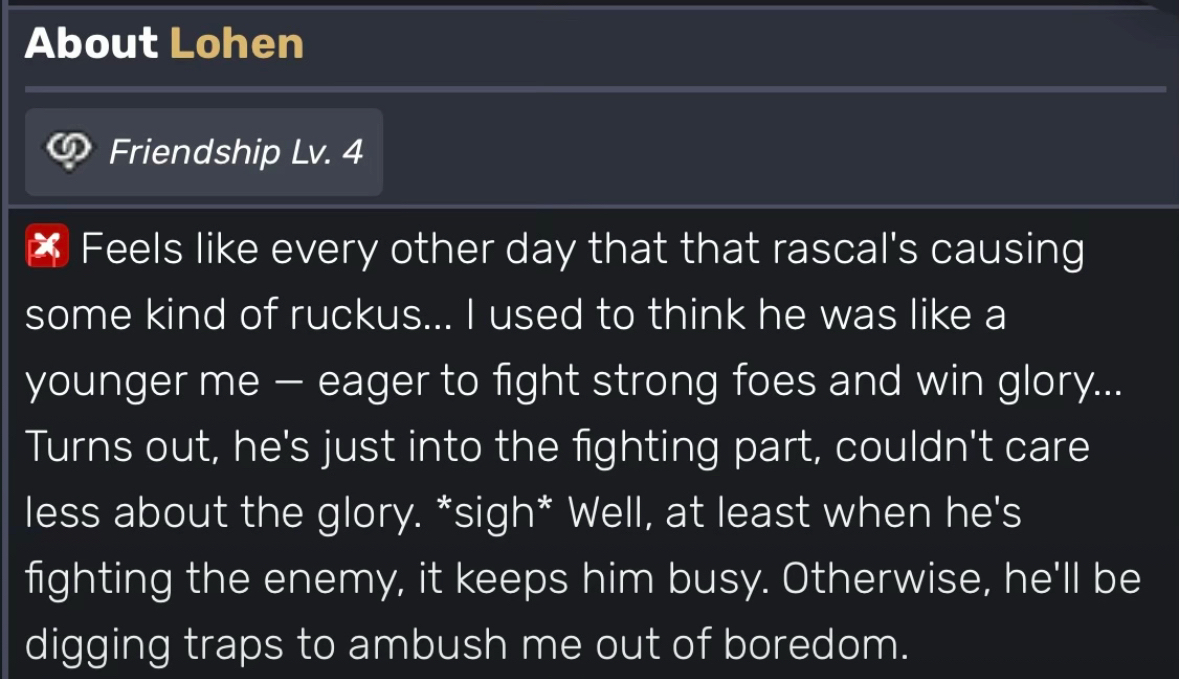Click the divider line under the About heading
The width and height of the screenshot is (1179, 679).
(595, 89)
